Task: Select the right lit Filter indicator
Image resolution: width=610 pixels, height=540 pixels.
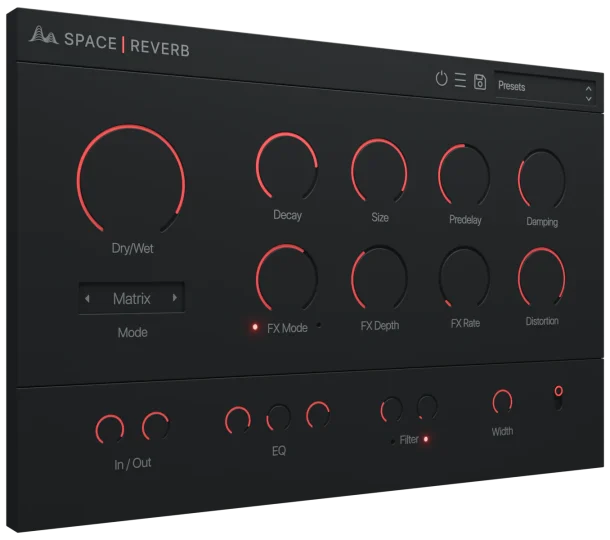Action: [426, 439]
